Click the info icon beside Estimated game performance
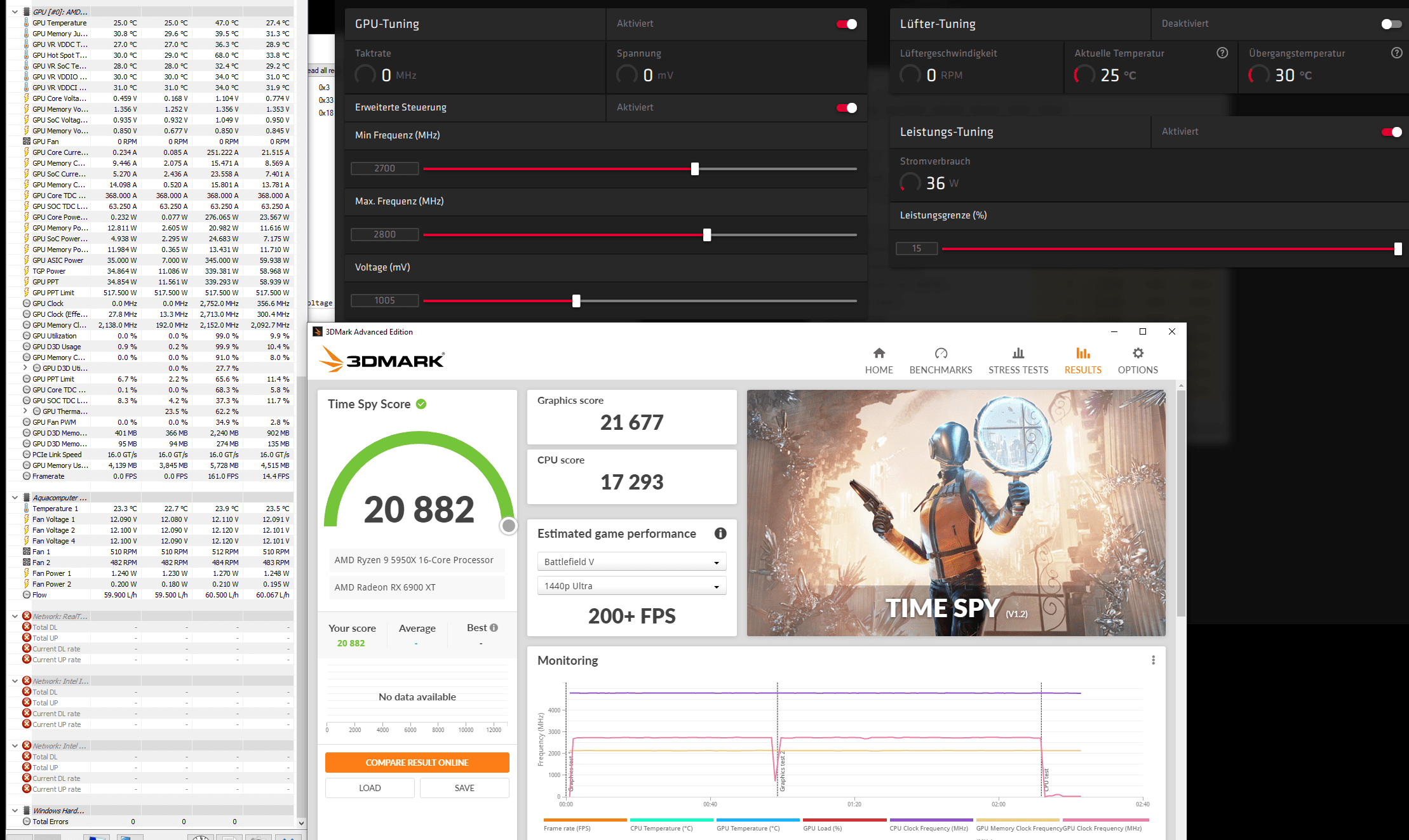The image size is (1409, 840). click(720, 533)
